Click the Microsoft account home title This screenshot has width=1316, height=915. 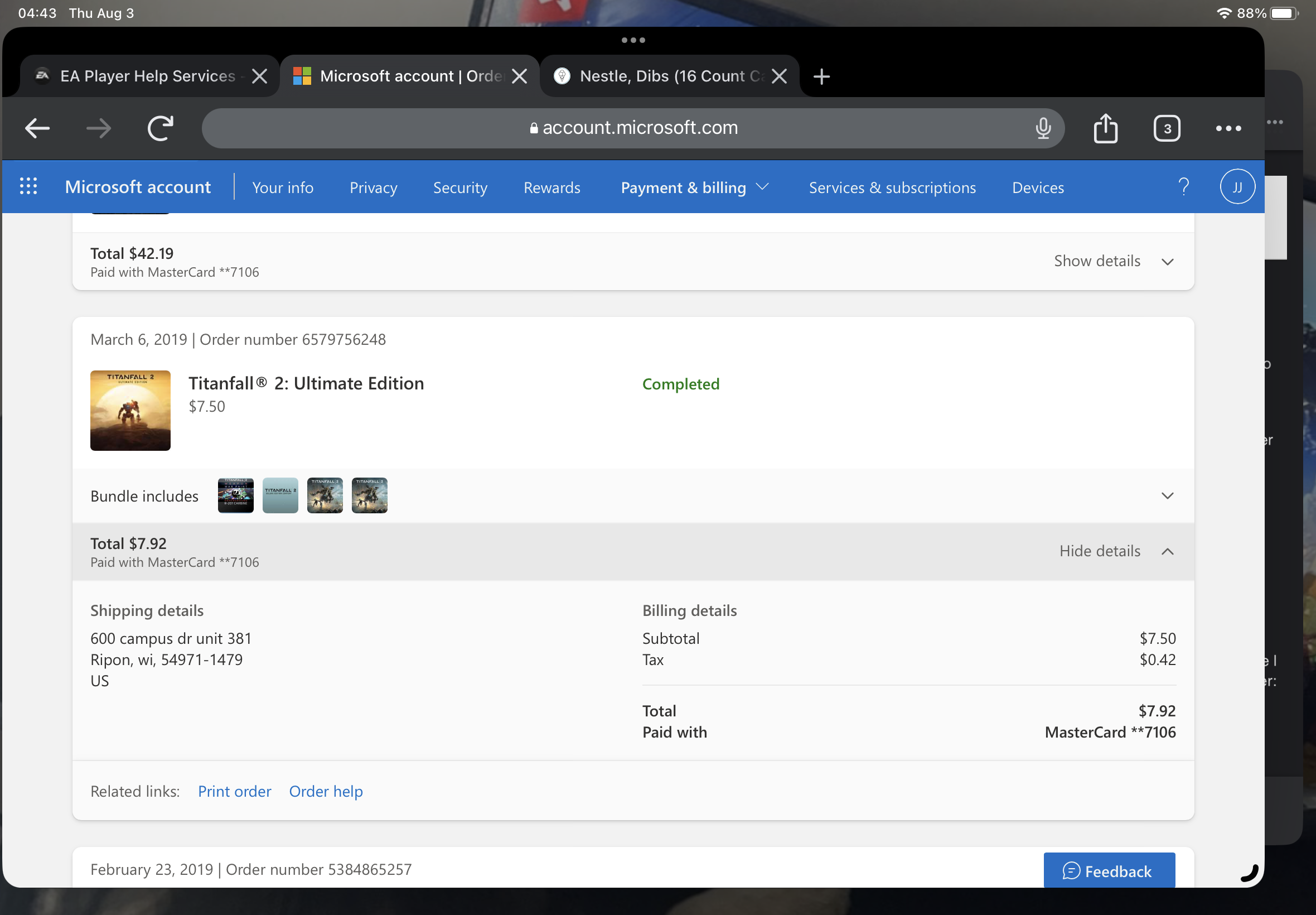(138, 187)
